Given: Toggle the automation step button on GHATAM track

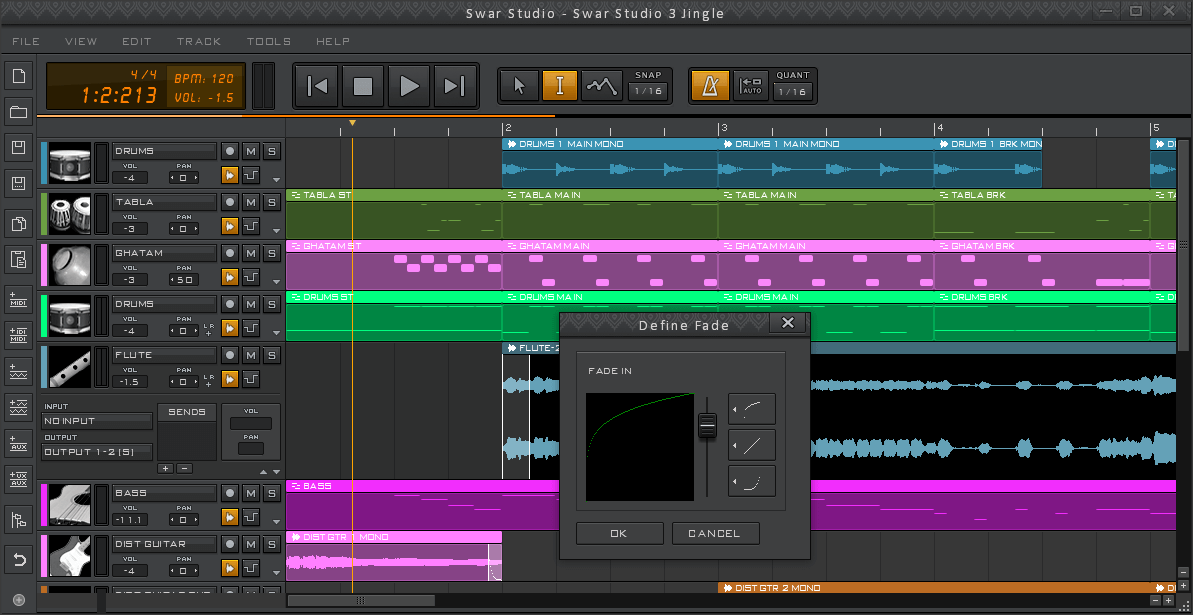Looking at the screenshot, I should pos(250,277).
